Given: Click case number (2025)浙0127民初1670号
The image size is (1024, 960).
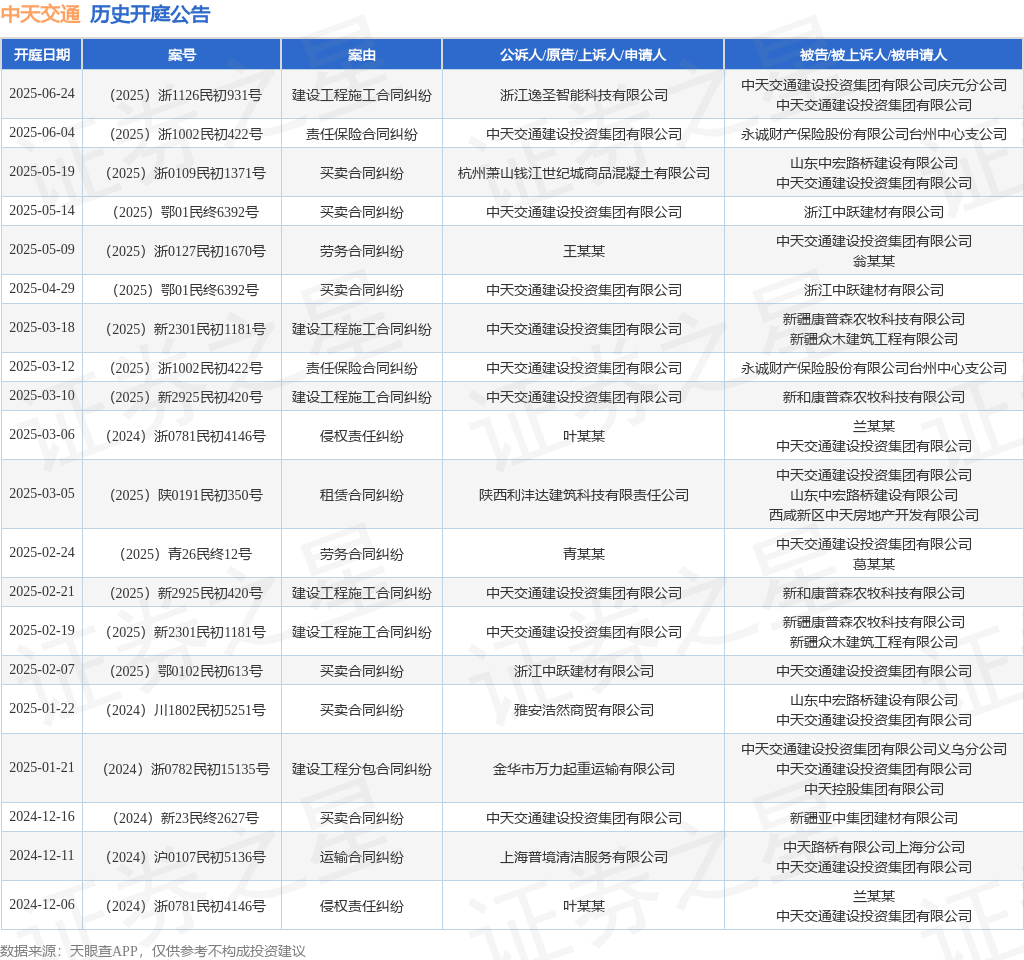Looking at the screenshot, I should pyautogui.click(x=182, y=251).
